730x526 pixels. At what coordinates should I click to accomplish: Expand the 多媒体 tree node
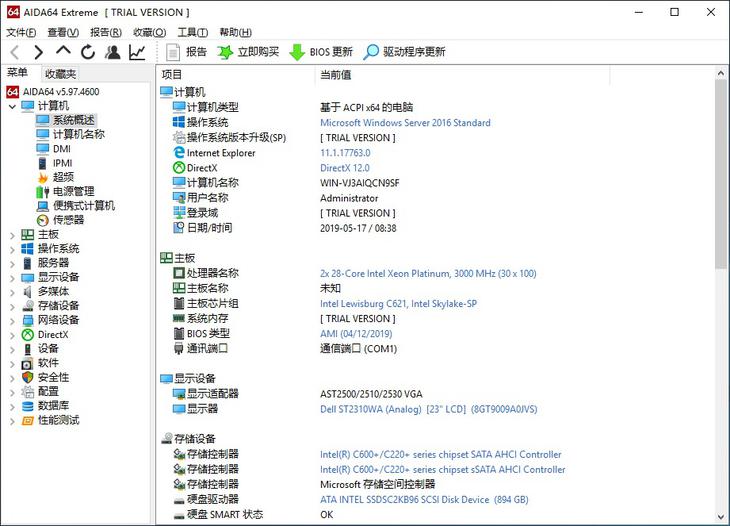pos(12,293)
